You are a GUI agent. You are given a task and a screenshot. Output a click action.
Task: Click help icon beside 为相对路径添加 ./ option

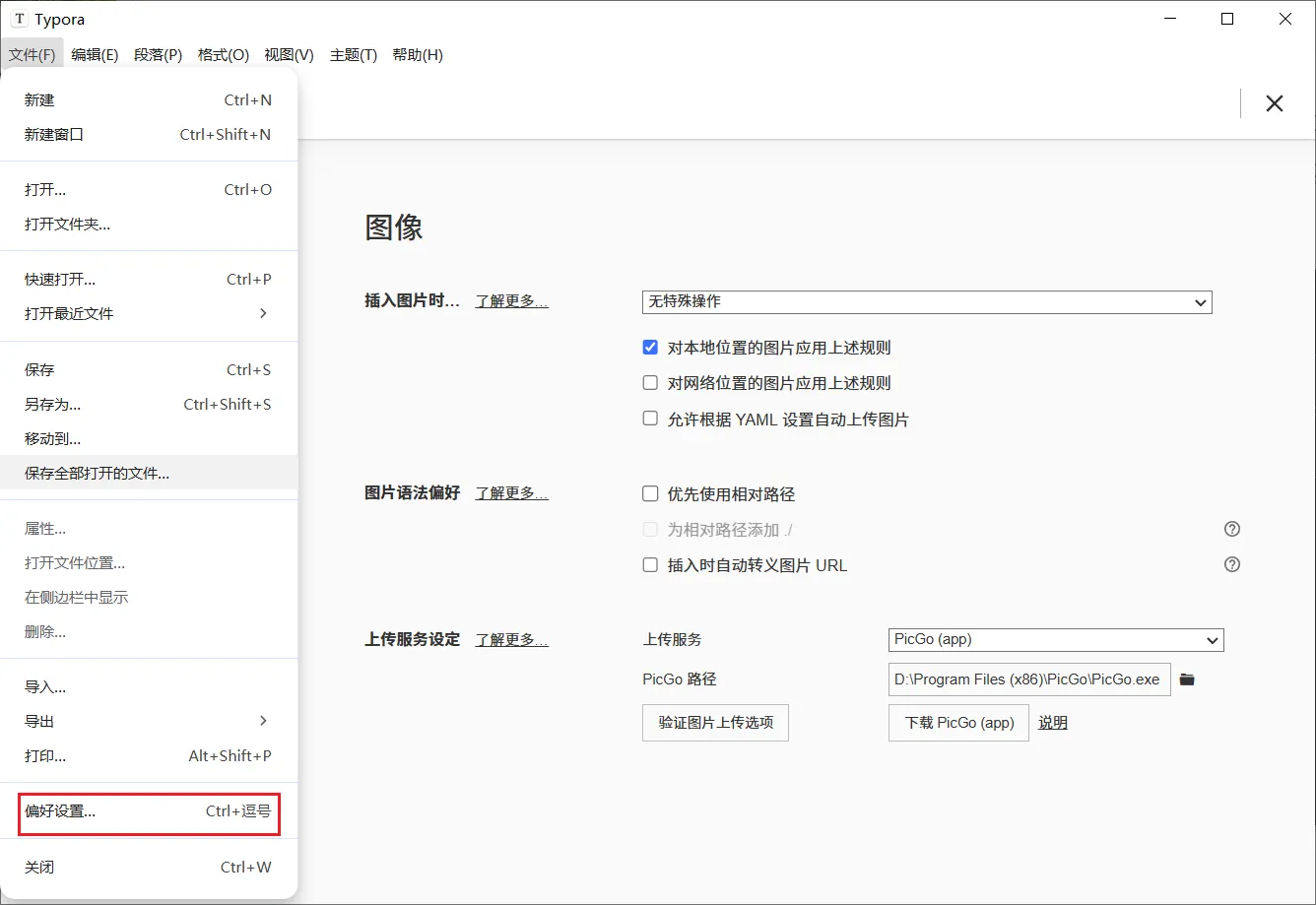1231,529
